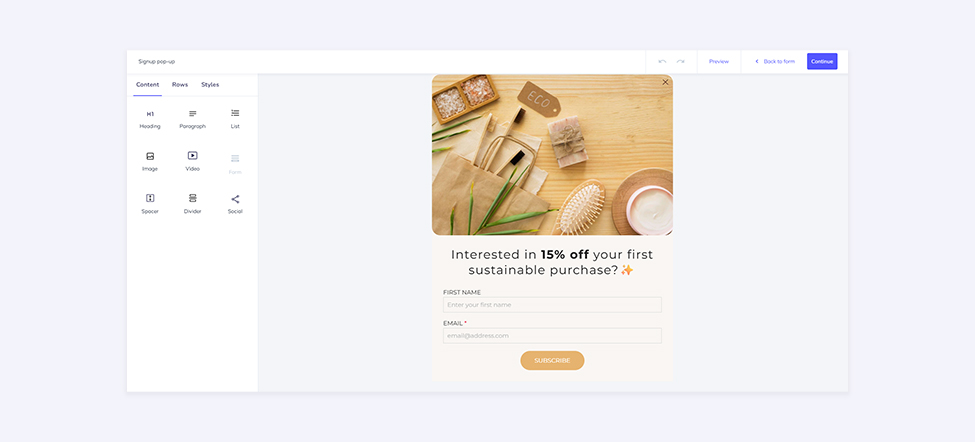
Task: Open the Styles tab
Action: [210, 85]
